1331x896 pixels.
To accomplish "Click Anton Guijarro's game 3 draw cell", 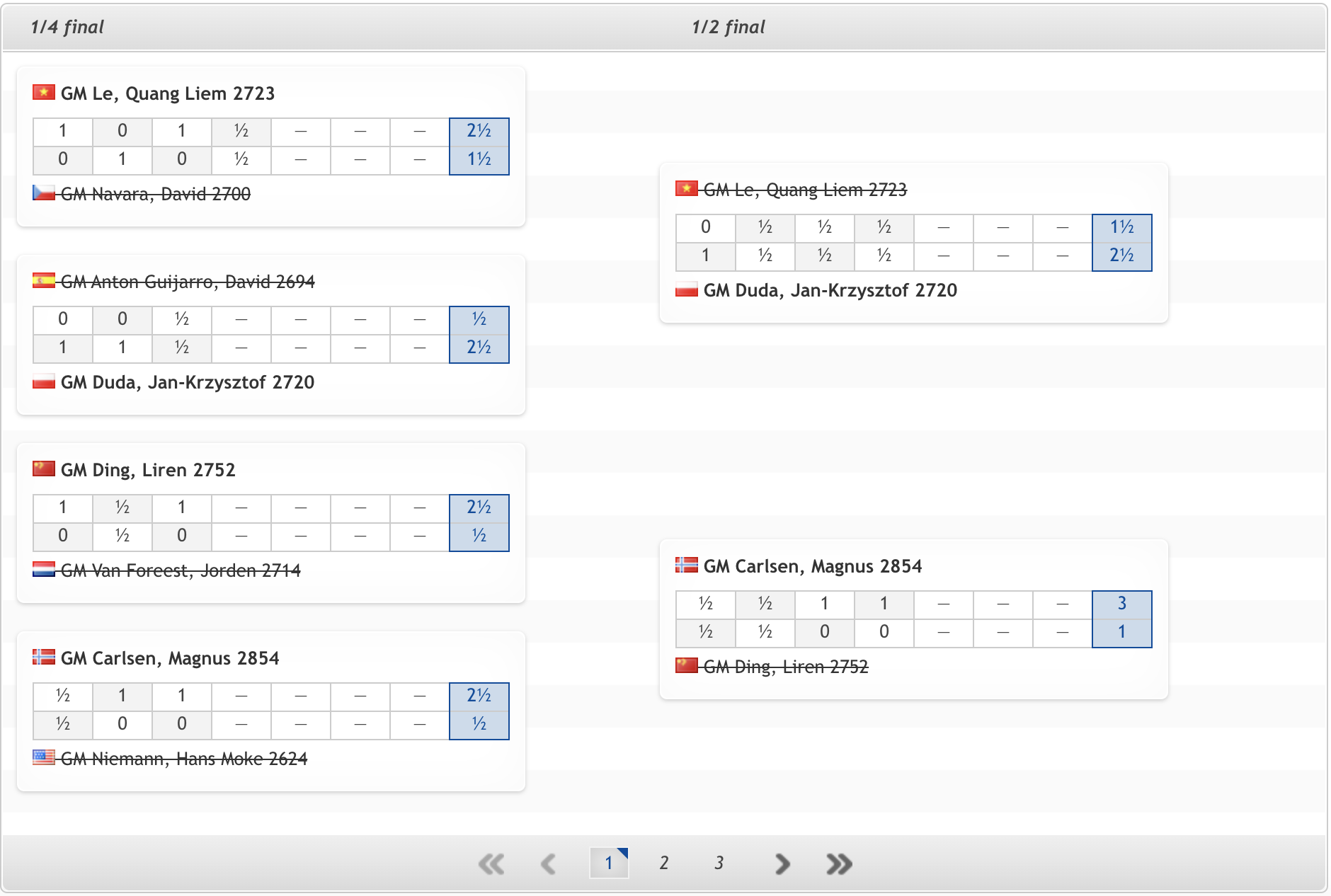I will pyautogui.click(x=182, y=320).
